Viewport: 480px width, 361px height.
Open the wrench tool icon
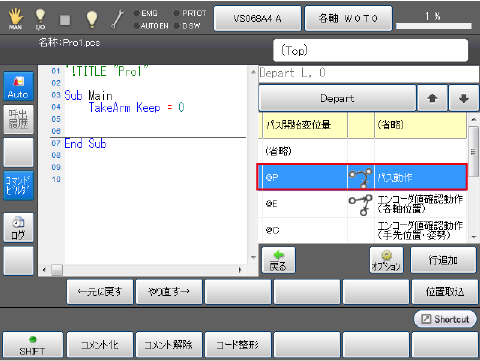tap(117, 19)
